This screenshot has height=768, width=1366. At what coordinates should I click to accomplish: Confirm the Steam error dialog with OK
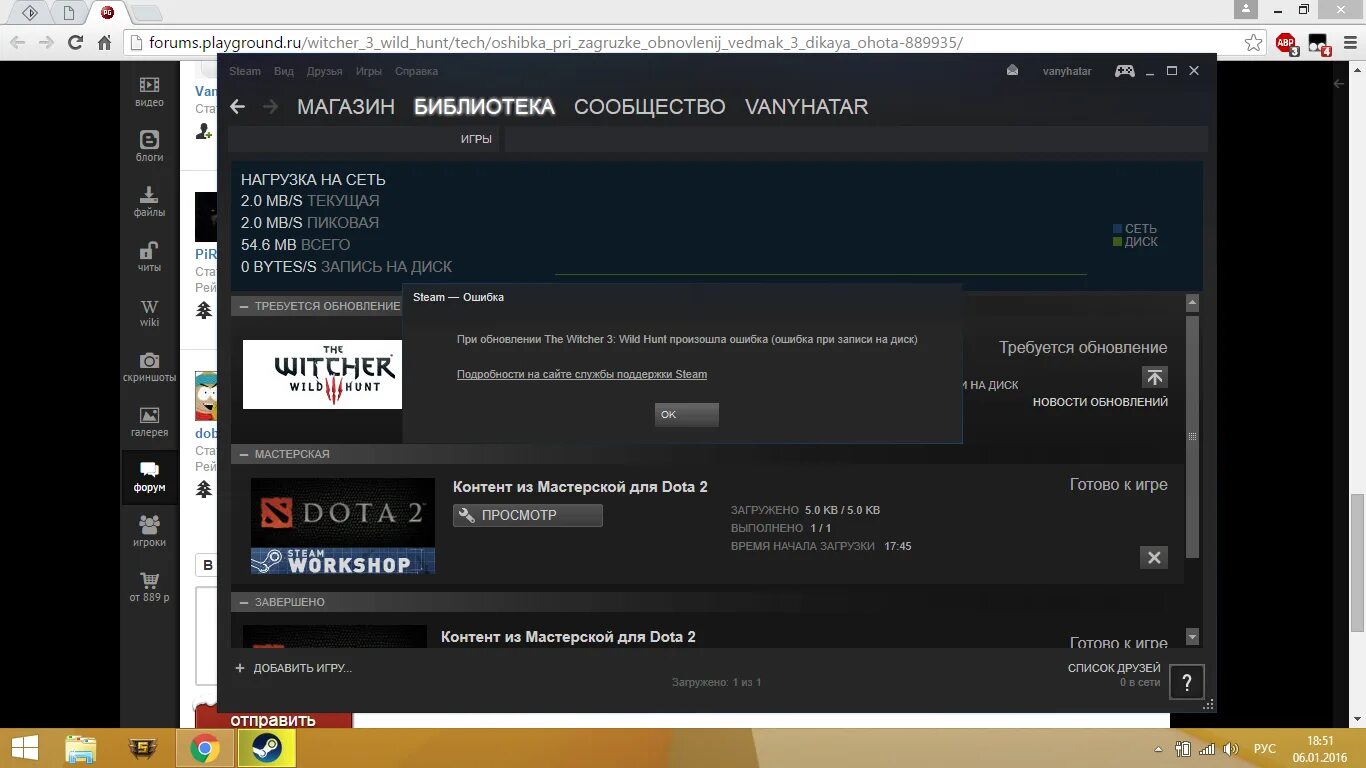tap(687, 414)
